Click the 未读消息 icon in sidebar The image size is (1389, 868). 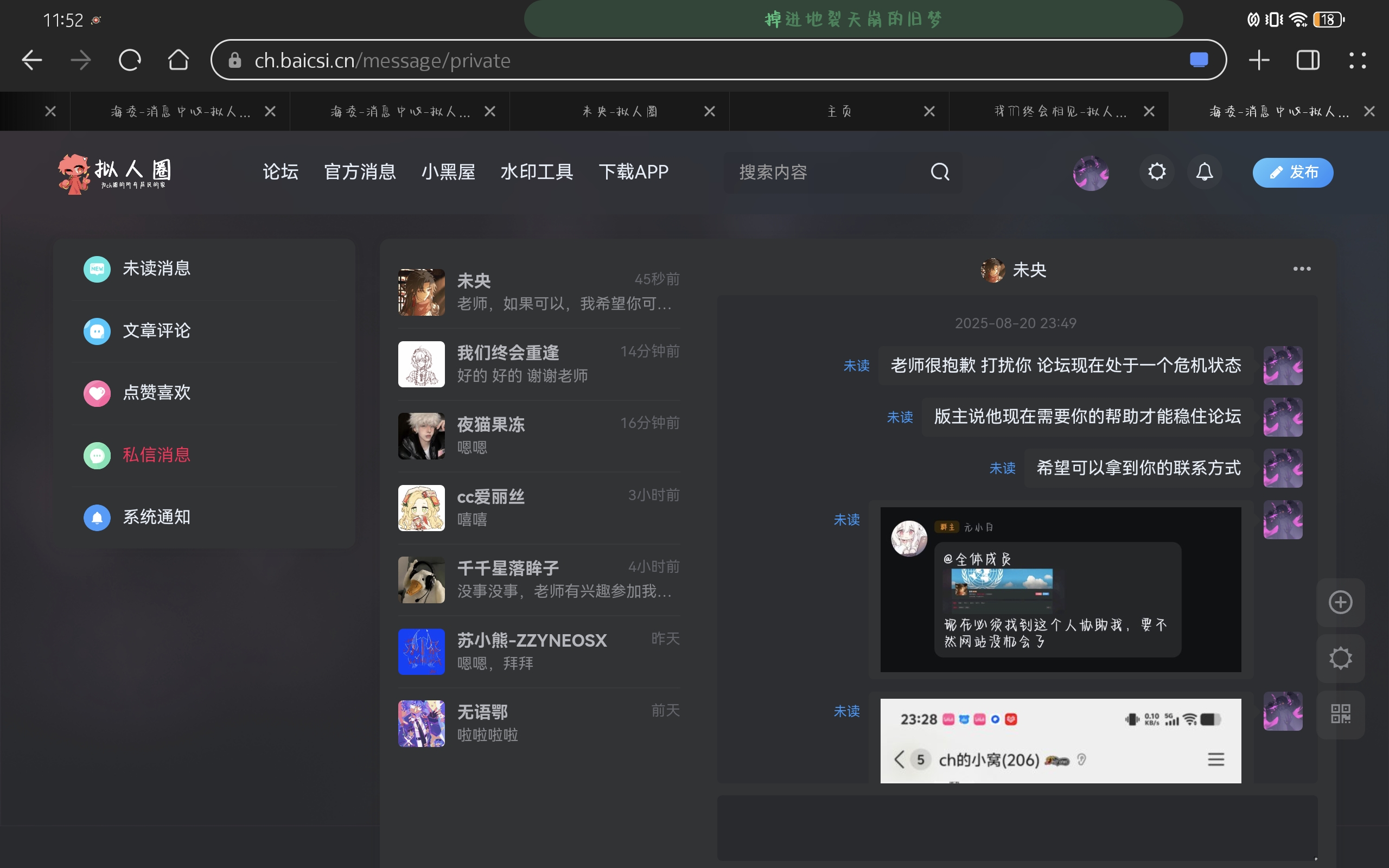[x=97, y=269]
